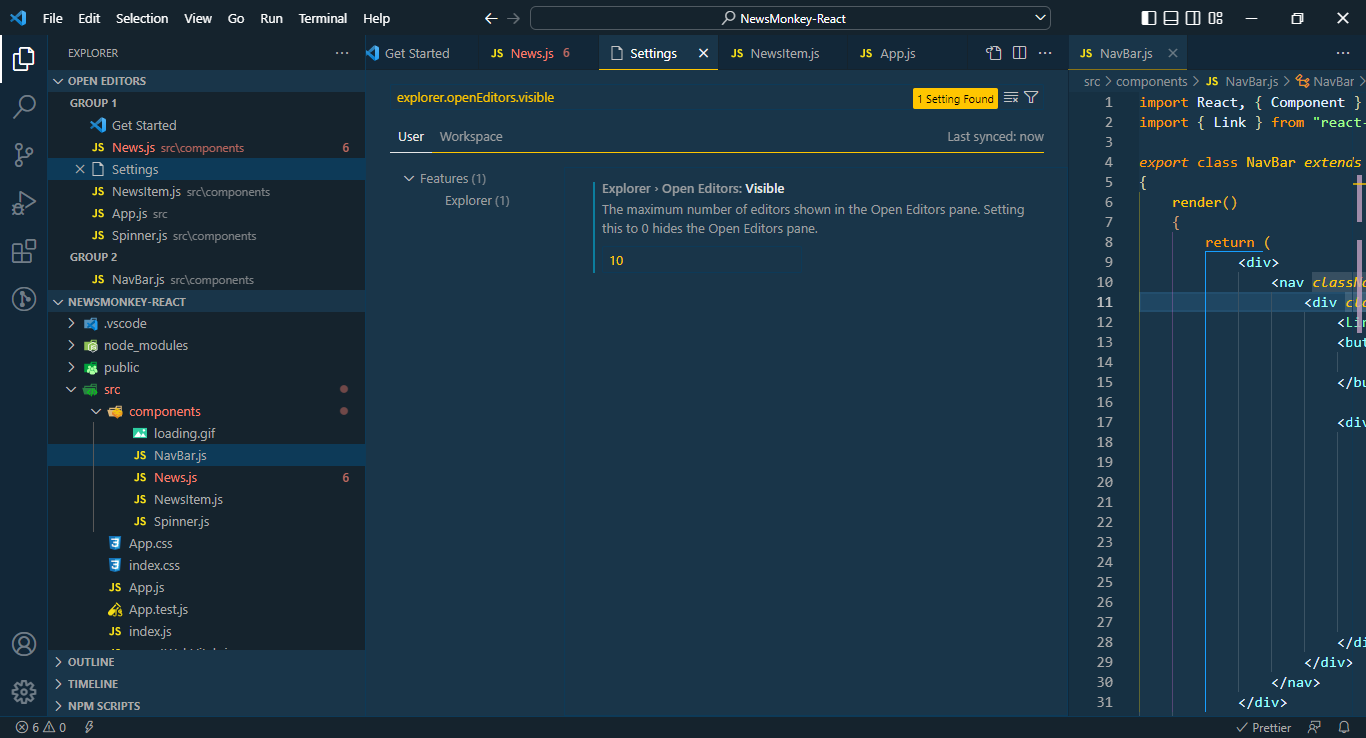Toggle the primary side bar layout icon
Viewport: 1366px width, 738px height.
coord(1148,18)
